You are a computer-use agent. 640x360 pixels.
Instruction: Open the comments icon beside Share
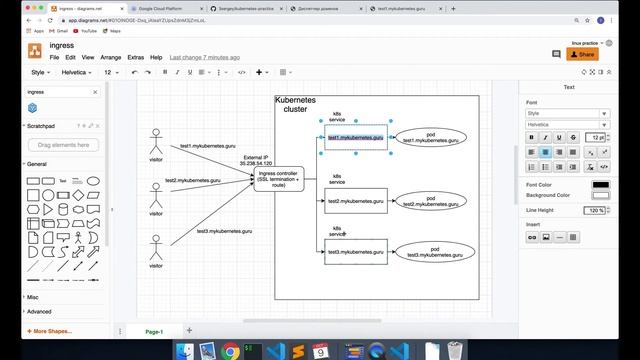556,54
